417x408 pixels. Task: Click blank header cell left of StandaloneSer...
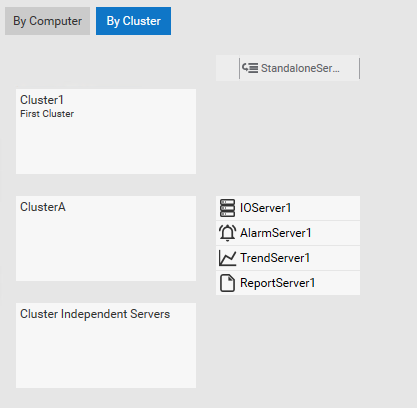pyautogui.click(x=227, y=68)
